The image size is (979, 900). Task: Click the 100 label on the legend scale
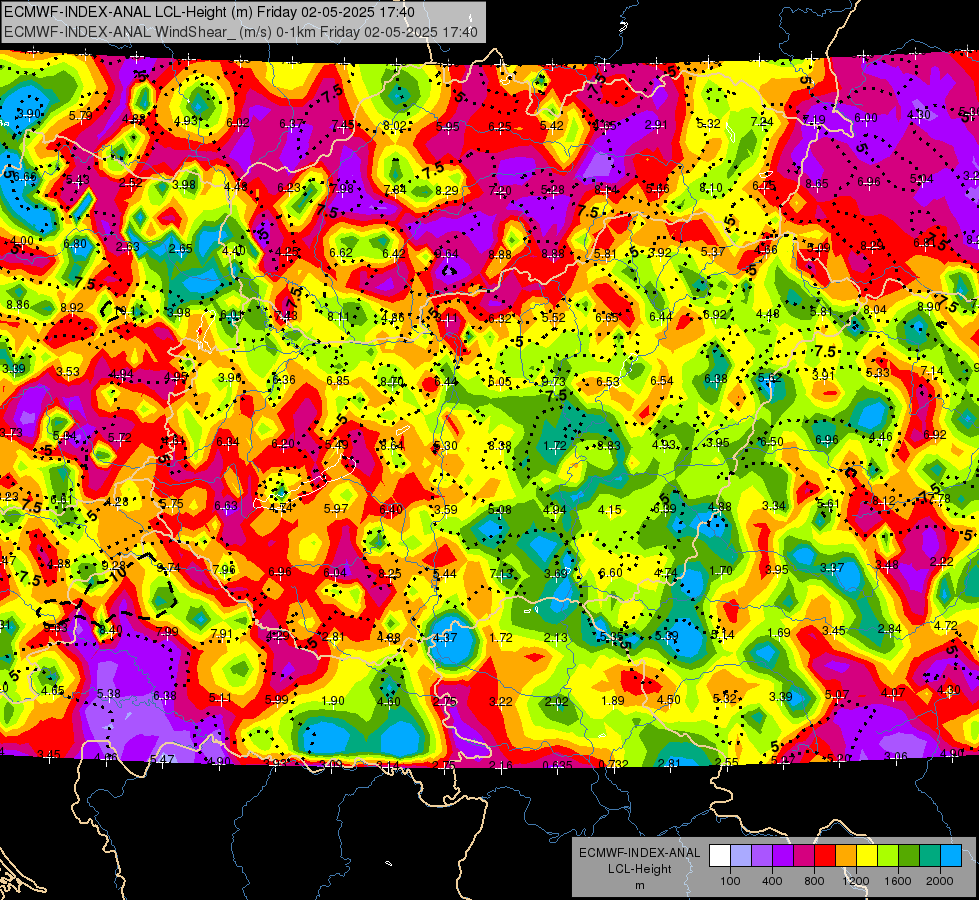[730, 881]
